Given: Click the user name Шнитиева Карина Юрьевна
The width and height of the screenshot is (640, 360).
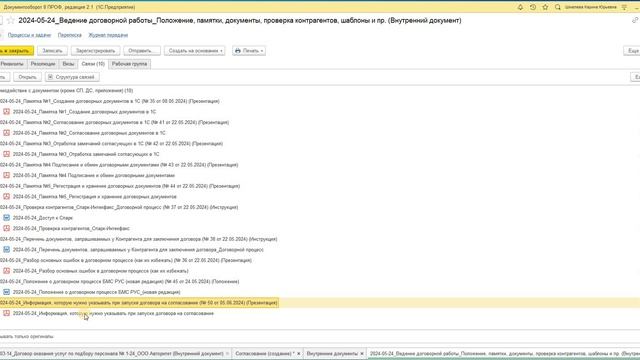Looking at the screenshot, I should tap(591, 7).
